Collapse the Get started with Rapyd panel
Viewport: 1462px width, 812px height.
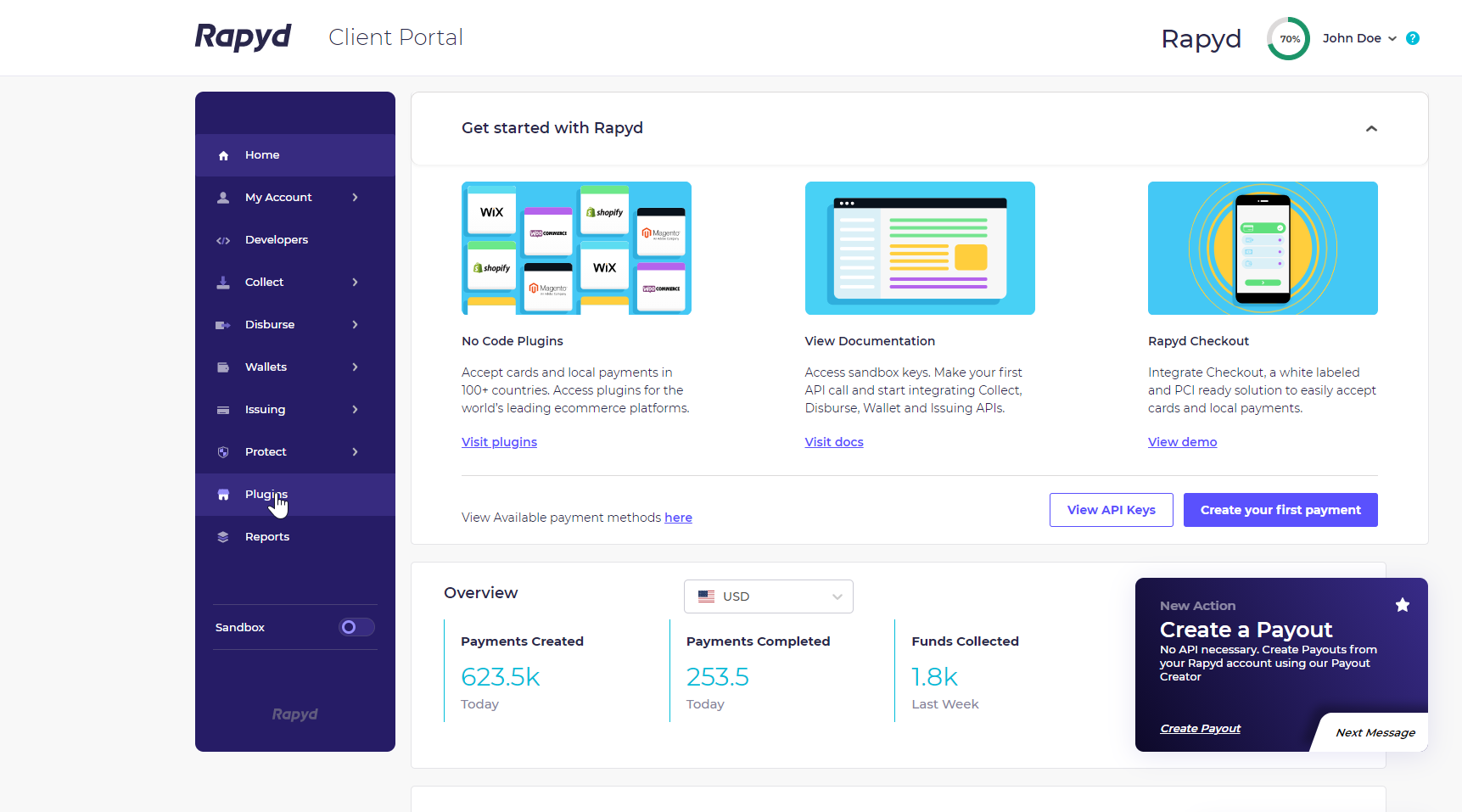[x=1371, y=129]
